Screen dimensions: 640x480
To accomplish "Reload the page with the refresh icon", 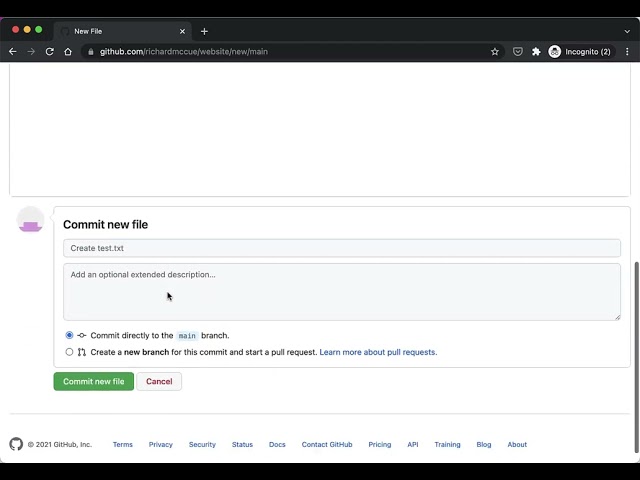I will point(49,52).
